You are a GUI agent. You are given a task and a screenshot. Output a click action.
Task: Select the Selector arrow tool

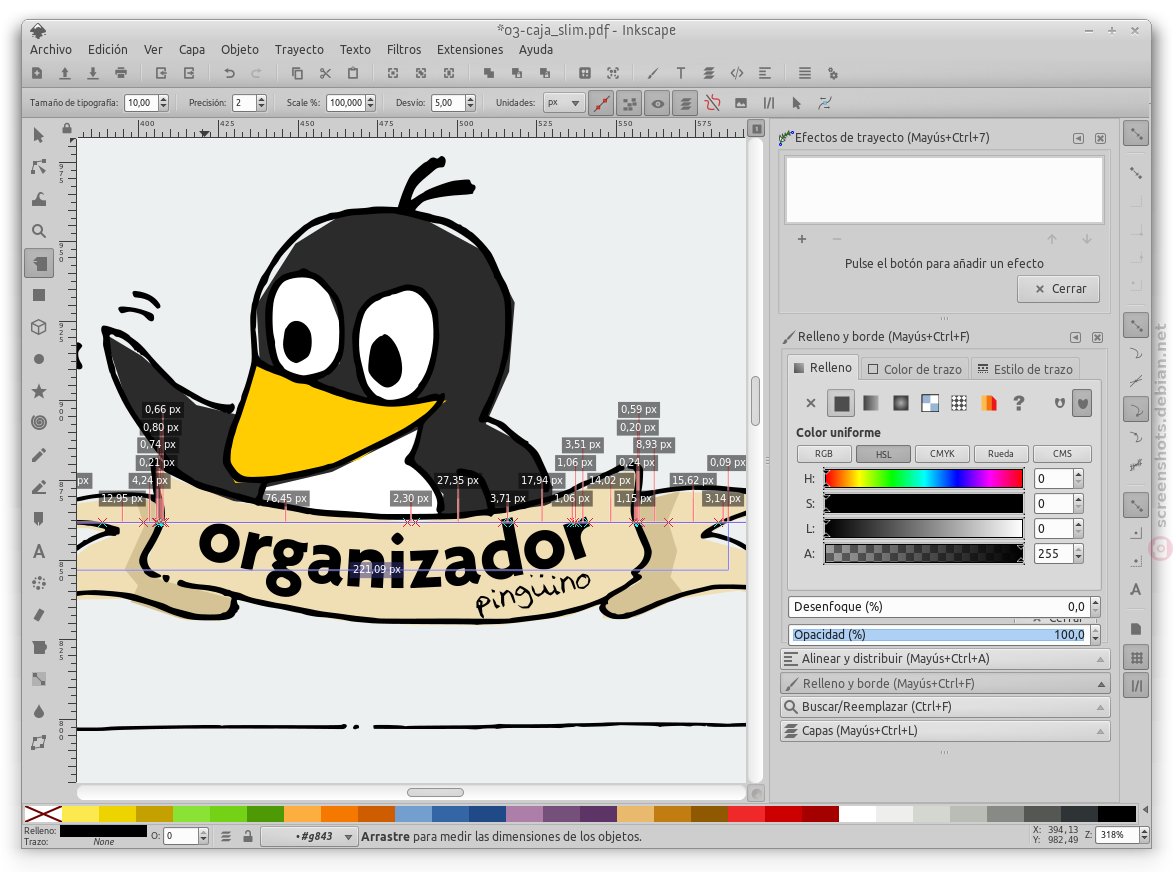pos(39,135)
